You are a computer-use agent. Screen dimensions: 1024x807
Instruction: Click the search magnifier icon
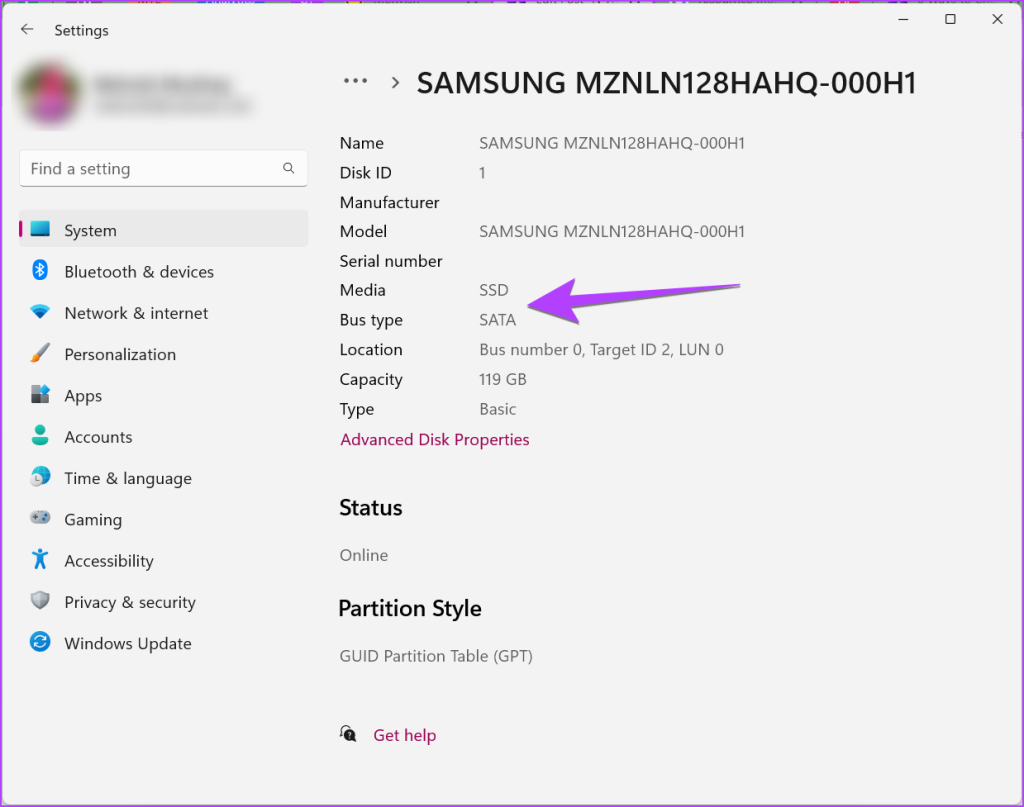pyautogui.click(x=289, y=168)
